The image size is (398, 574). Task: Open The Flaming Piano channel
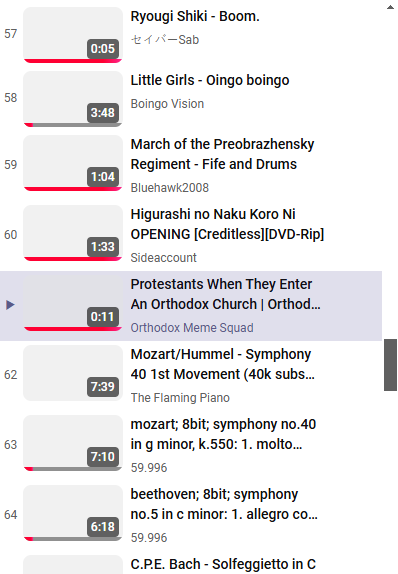tap(180, 398)
